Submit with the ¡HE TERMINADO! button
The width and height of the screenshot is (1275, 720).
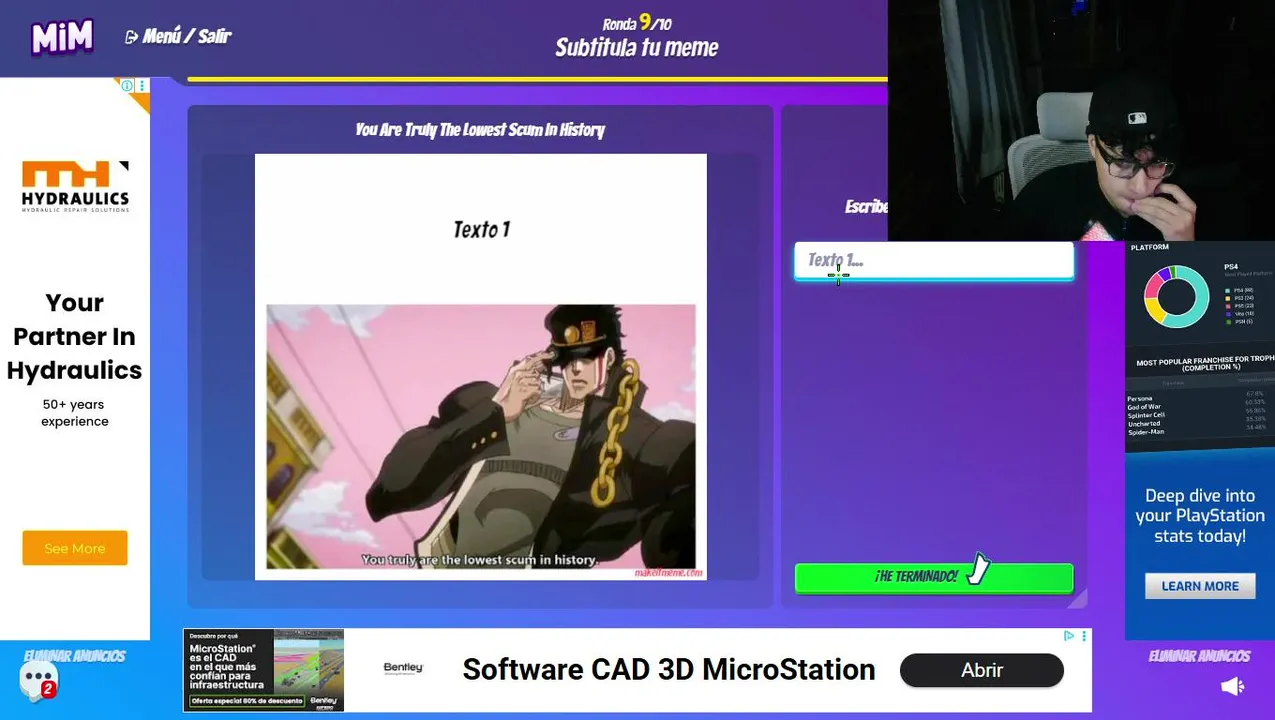pos(934,577)
